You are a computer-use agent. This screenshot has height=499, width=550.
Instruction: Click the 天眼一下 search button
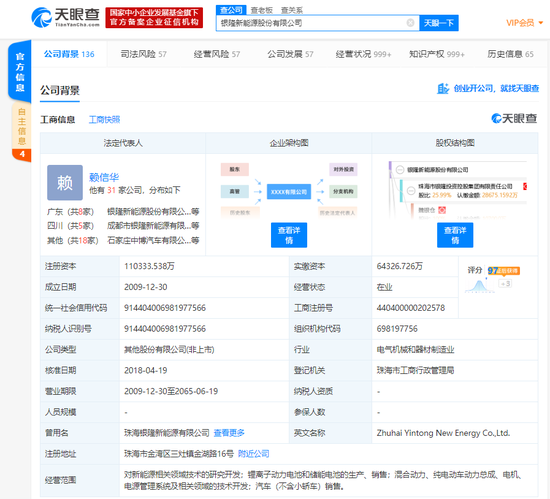pos(439,23)
